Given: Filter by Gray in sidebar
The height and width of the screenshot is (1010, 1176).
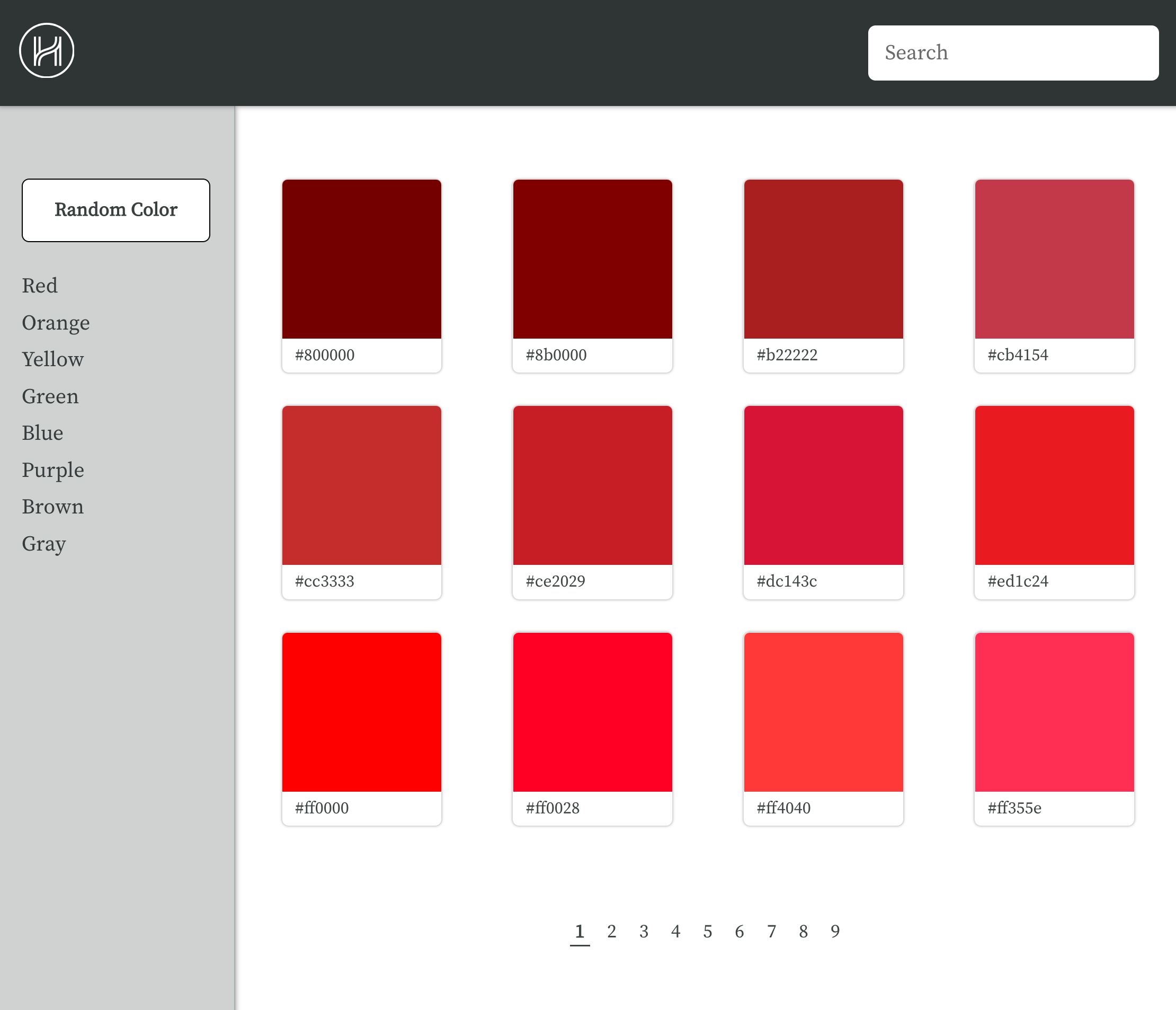Looking at the screenshot, I should click(43, 544).
